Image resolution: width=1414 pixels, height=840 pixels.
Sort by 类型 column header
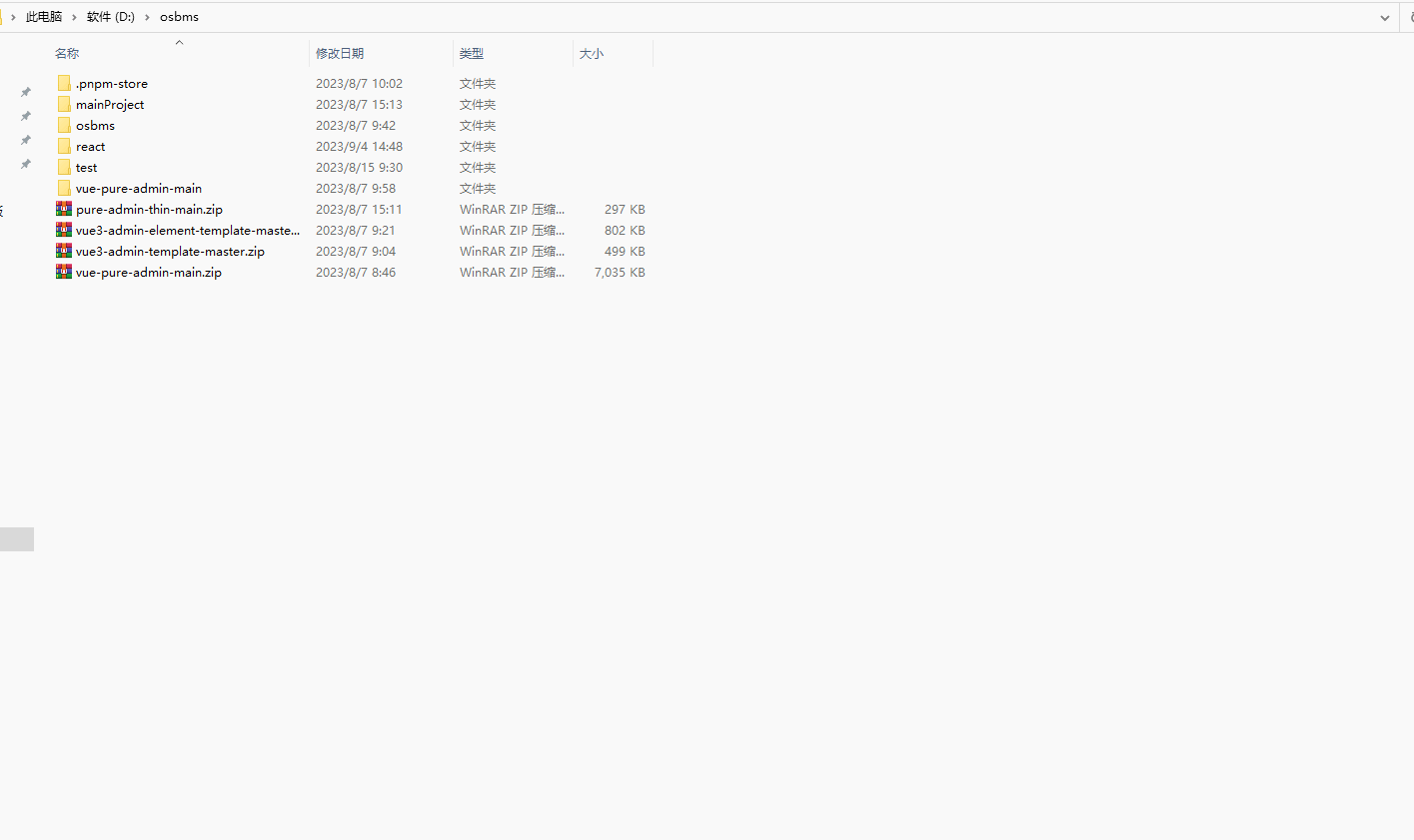[x=472, y=54]
